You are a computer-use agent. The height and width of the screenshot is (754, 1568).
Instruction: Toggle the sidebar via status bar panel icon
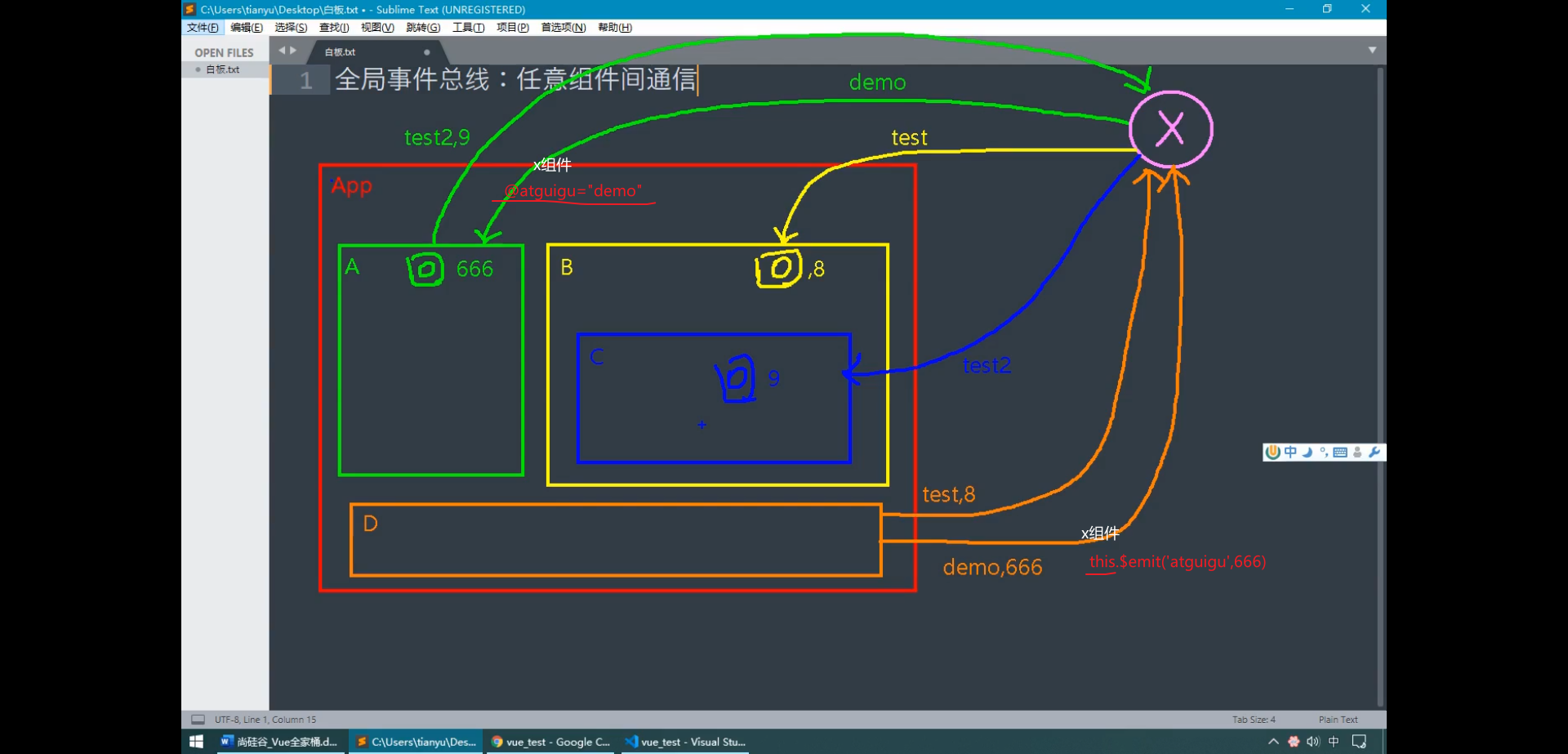(198, 720)
